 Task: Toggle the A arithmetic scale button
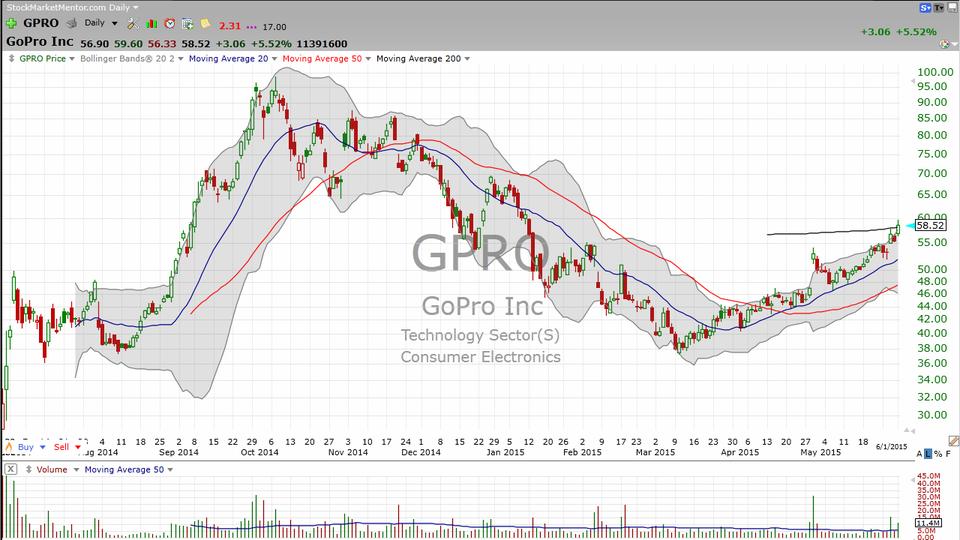919,454
